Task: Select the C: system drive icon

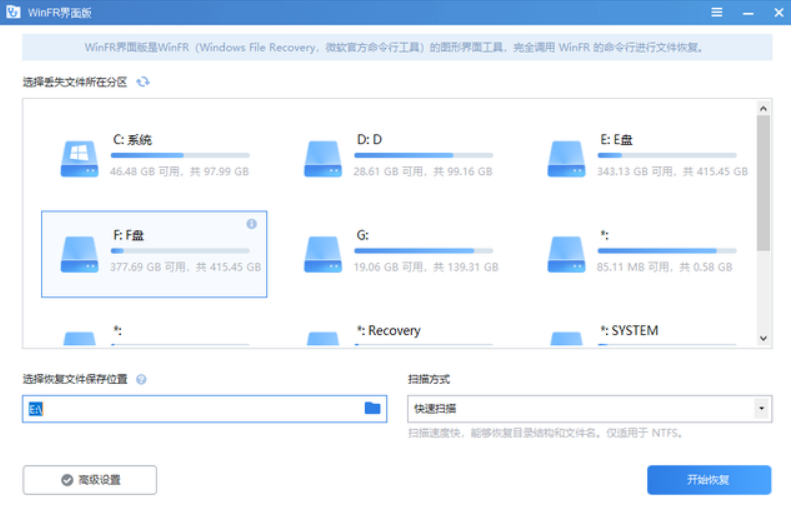Action: [79, 158]
